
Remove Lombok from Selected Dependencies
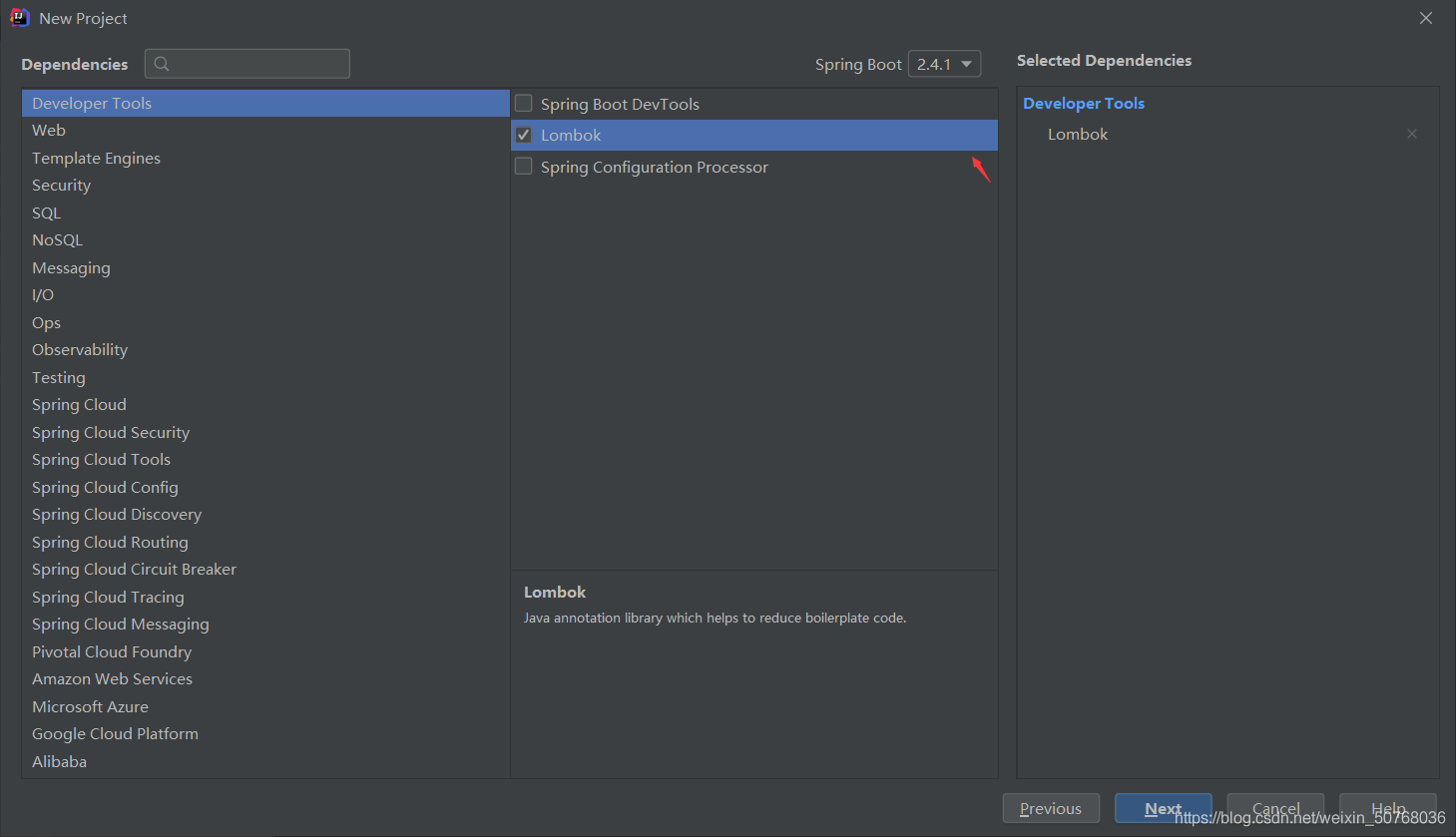point(1412,134)
